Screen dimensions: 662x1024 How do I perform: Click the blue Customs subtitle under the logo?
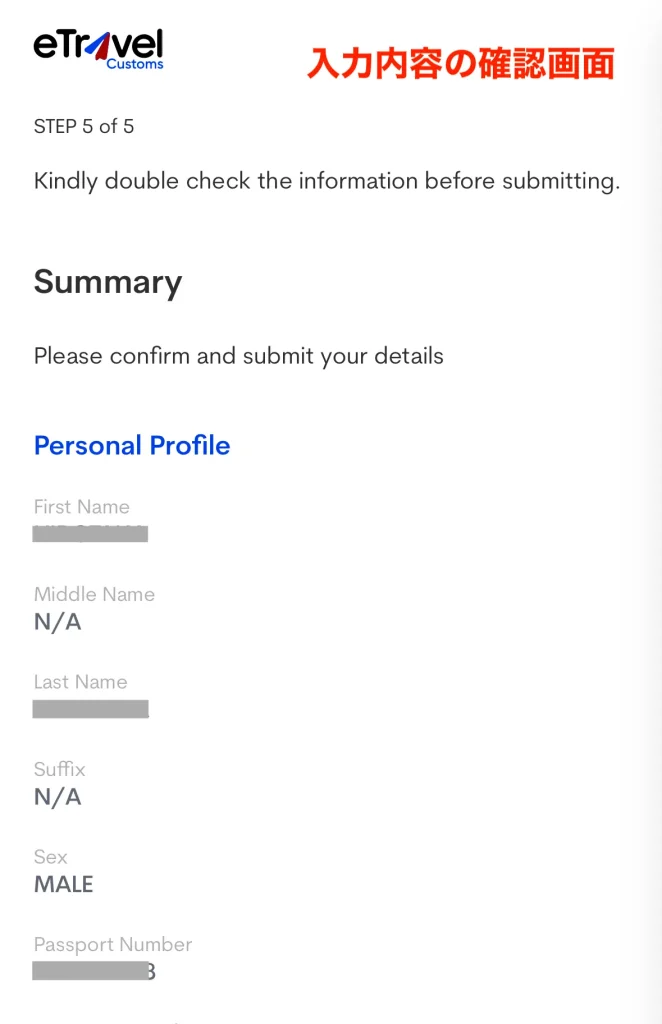[x=134, y=65]
